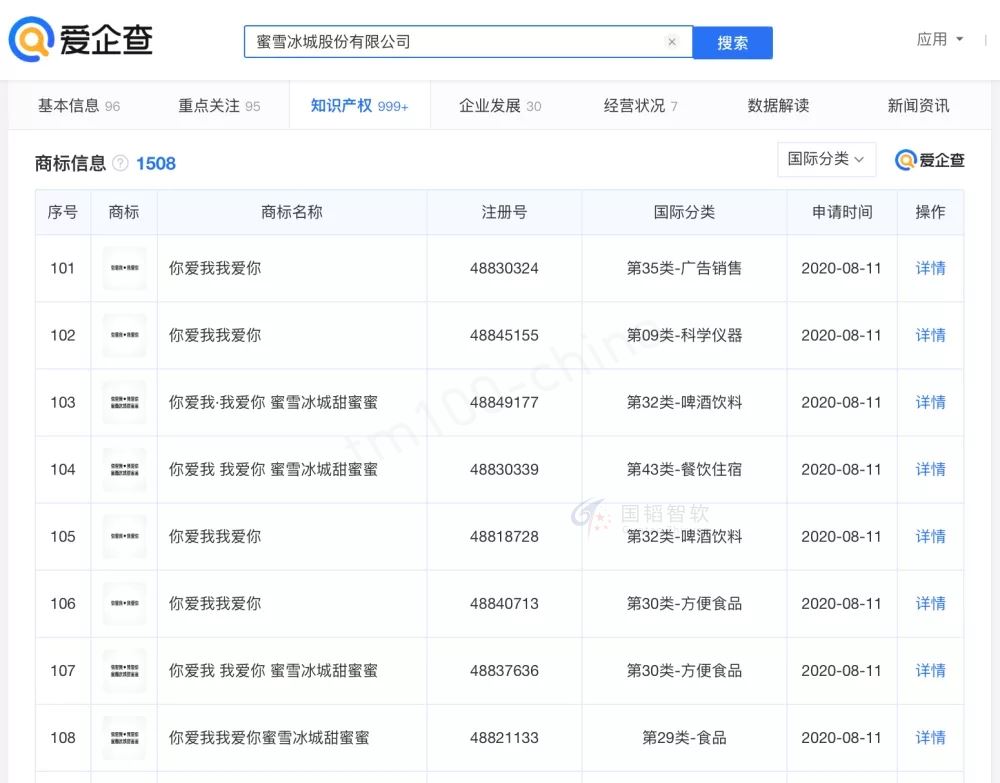Image resolution: width=1000 pixels, height=783 pixels.
Task: Open trademark thumbnail for row 103
Action: pyautogui.click(x=124, y=402)
